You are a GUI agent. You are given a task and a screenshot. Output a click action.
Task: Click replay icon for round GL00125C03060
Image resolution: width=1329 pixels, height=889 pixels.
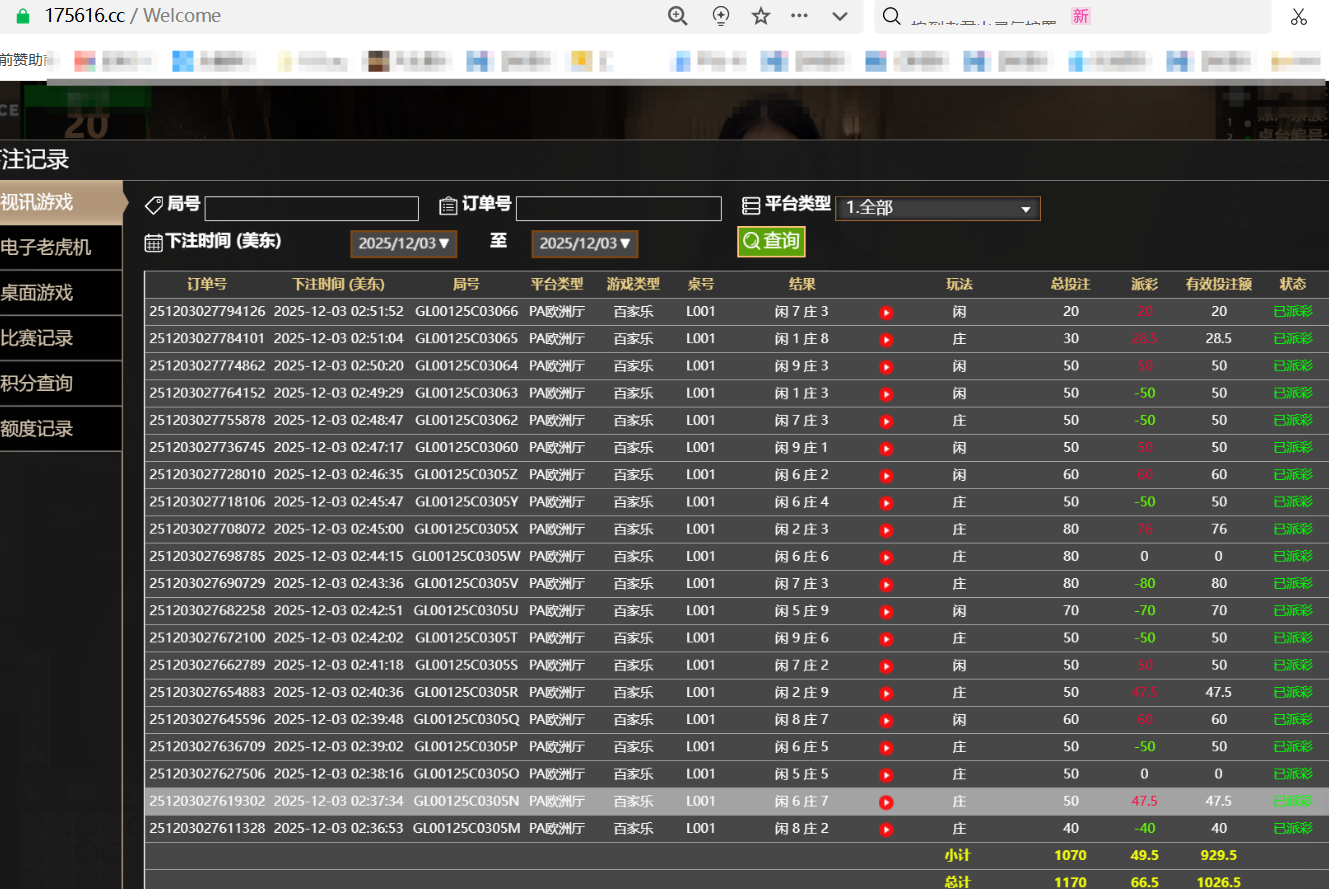[886, 448]
